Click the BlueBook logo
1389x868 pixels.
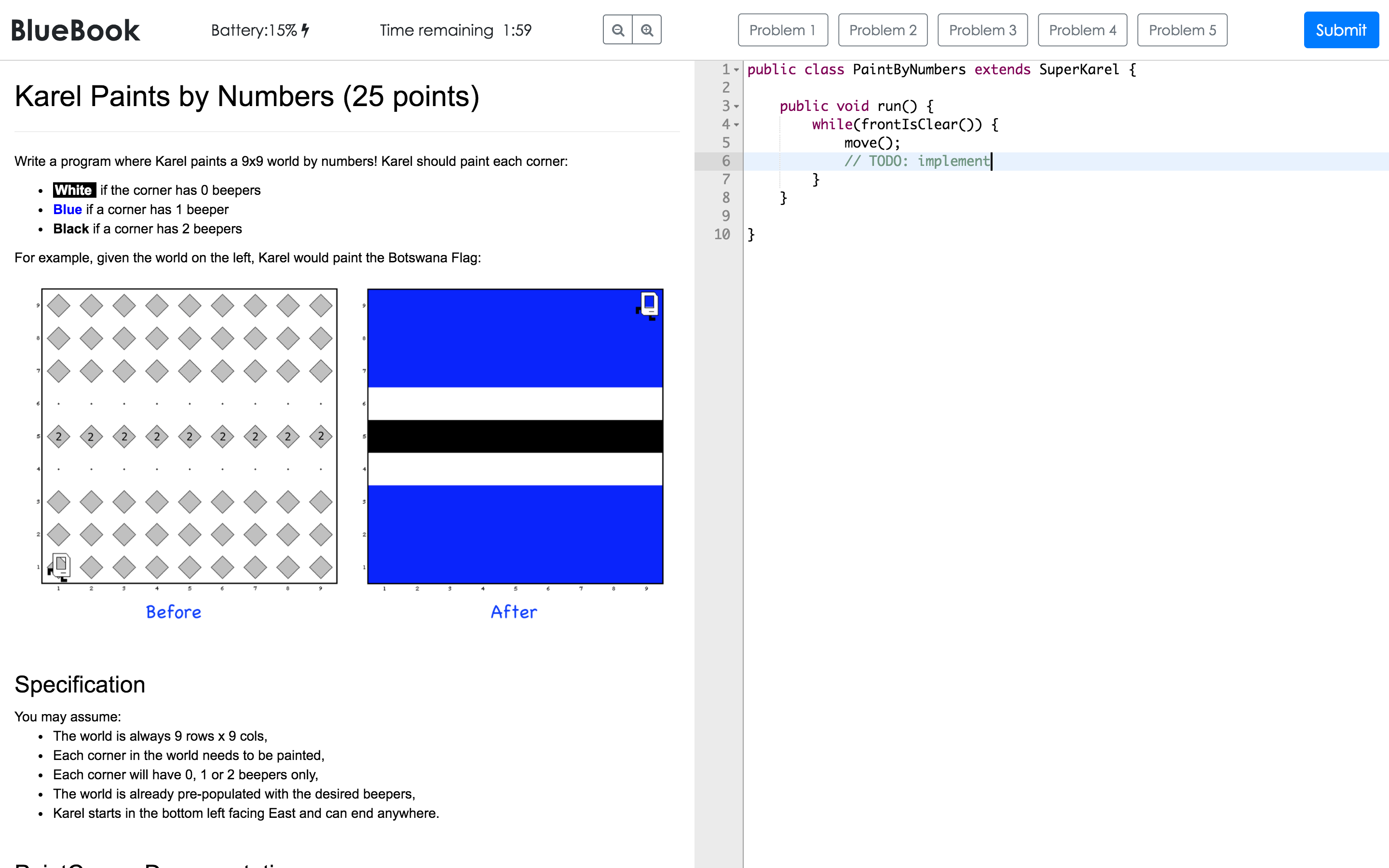75,30
